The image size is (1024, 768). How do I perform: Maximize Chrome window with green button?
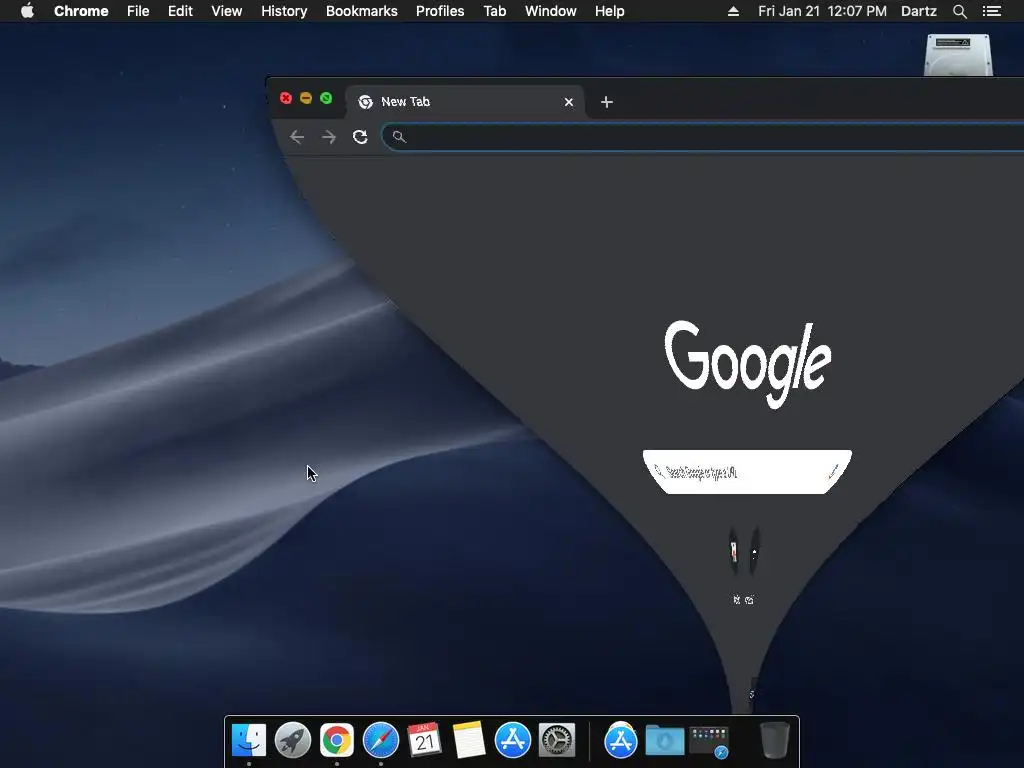(326, 98)
